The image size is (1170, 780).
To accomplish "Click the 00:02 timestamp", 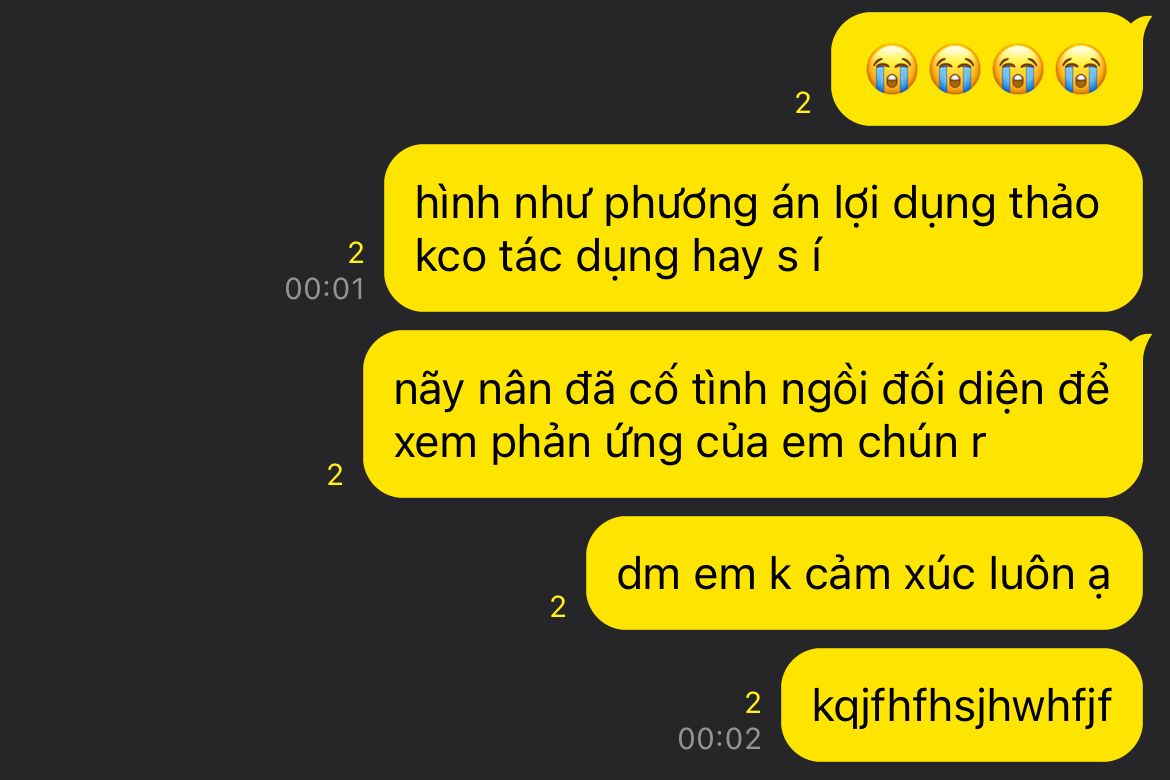I will click(x=719, y=739).
